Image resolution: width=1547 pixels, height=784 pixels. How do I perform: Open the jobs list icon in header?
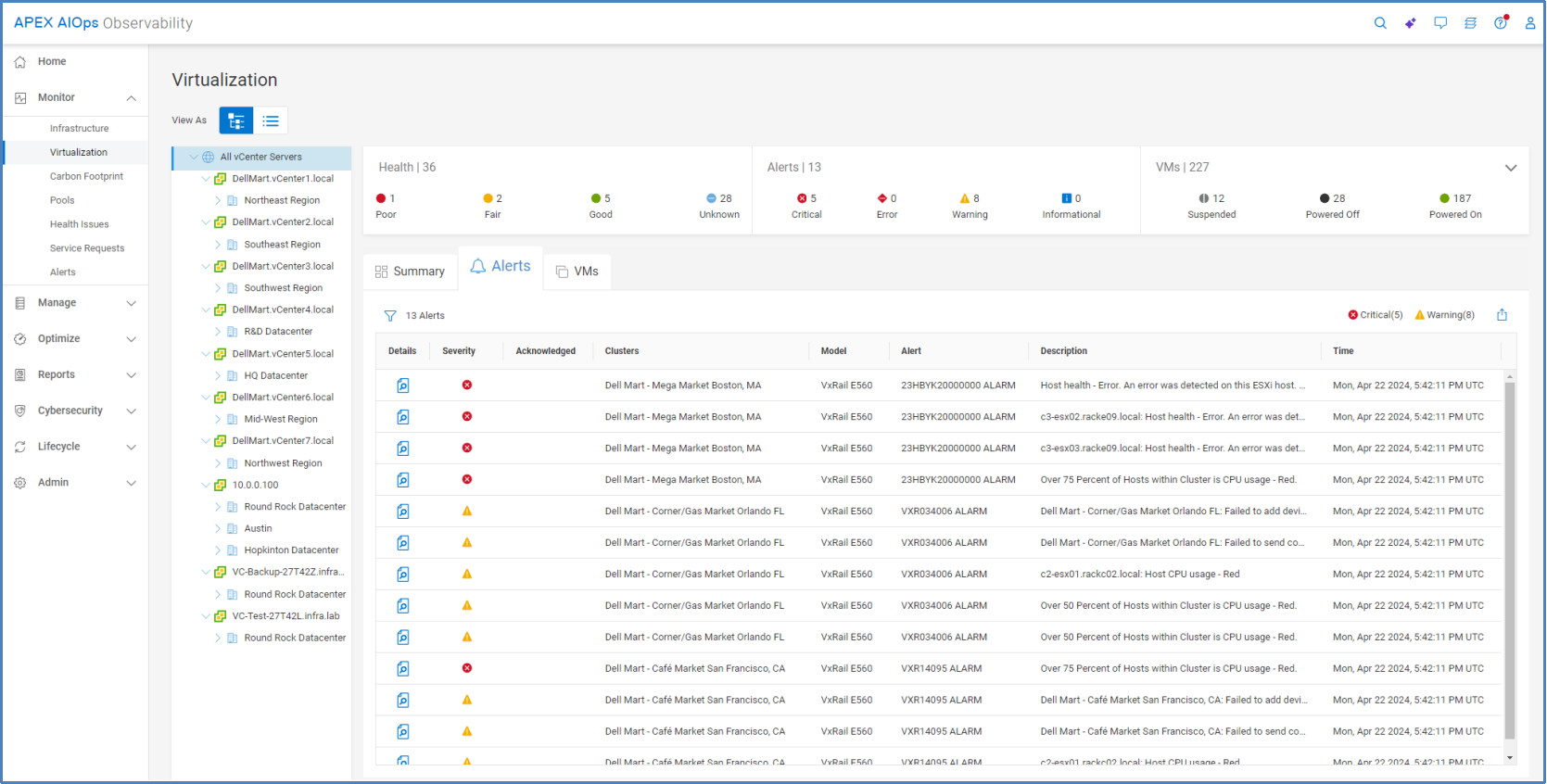click(1470, 23)
